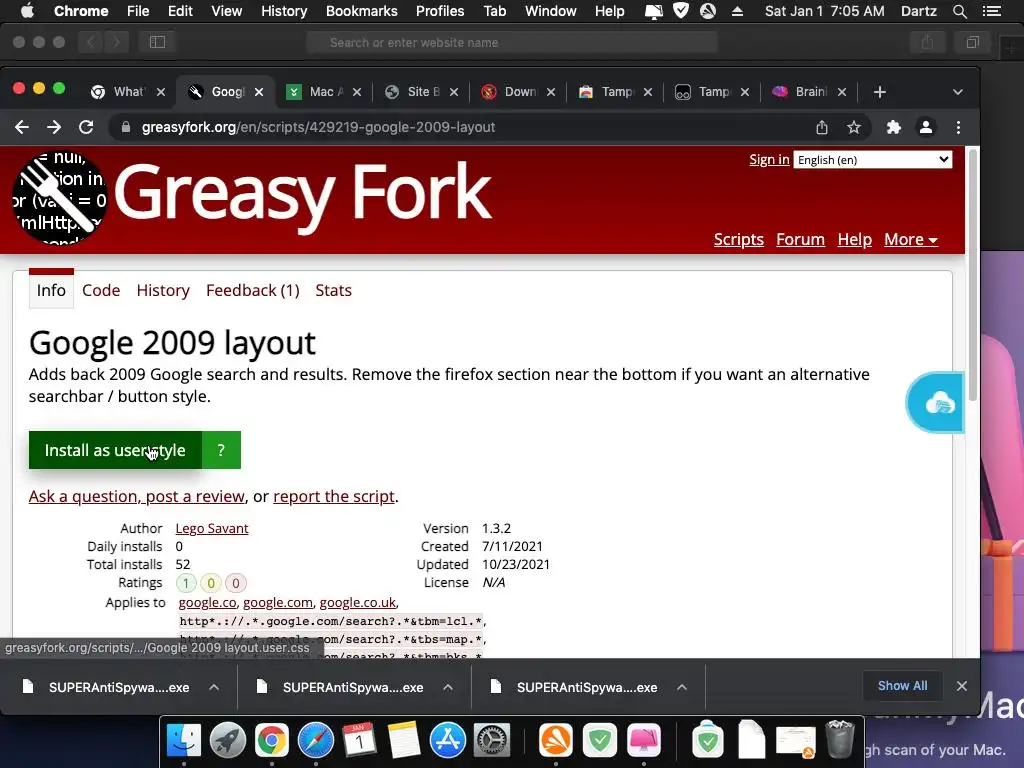Screen dimensions: 1024x768
Task: Reload the Greasy Fork page
Action: click(86, 127)
